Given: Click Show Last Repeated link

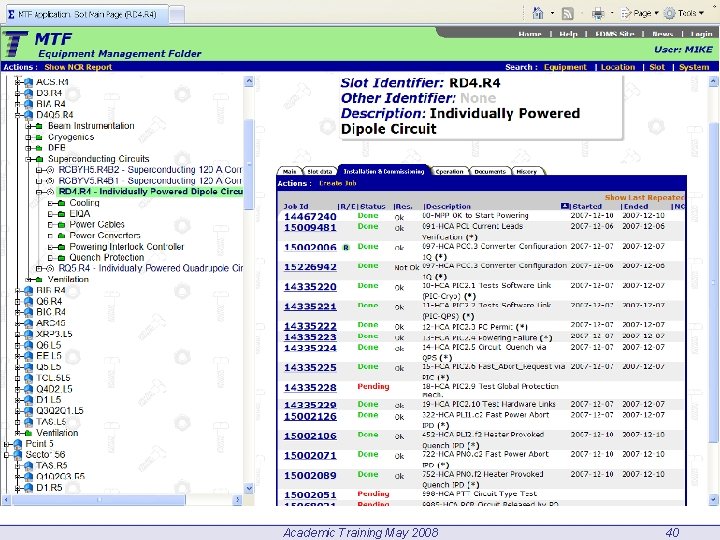Looking at the screenshot, I should click(644, 197).
